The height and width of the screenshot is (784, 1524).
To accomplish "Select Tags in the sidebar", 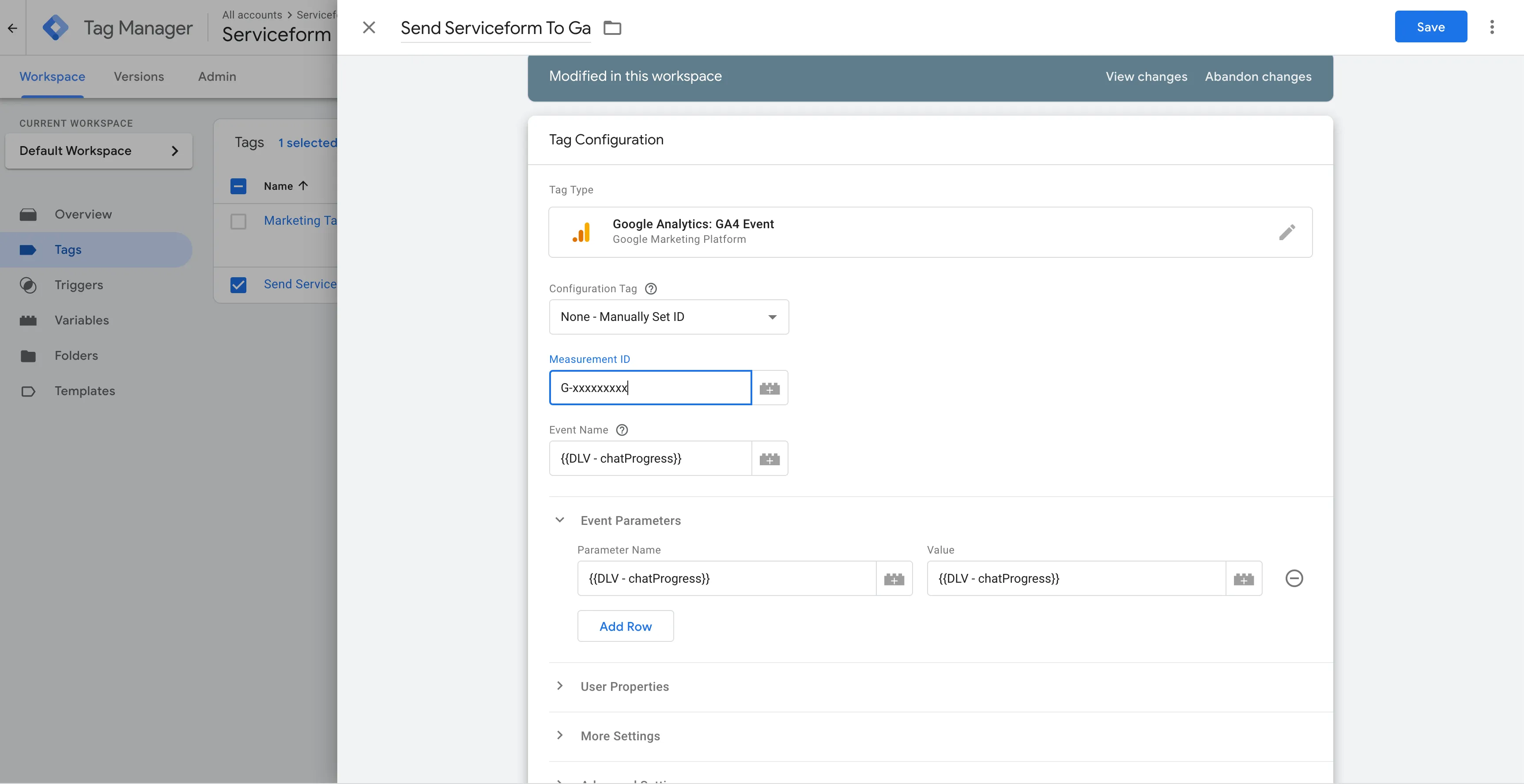I will pos(96,250).
